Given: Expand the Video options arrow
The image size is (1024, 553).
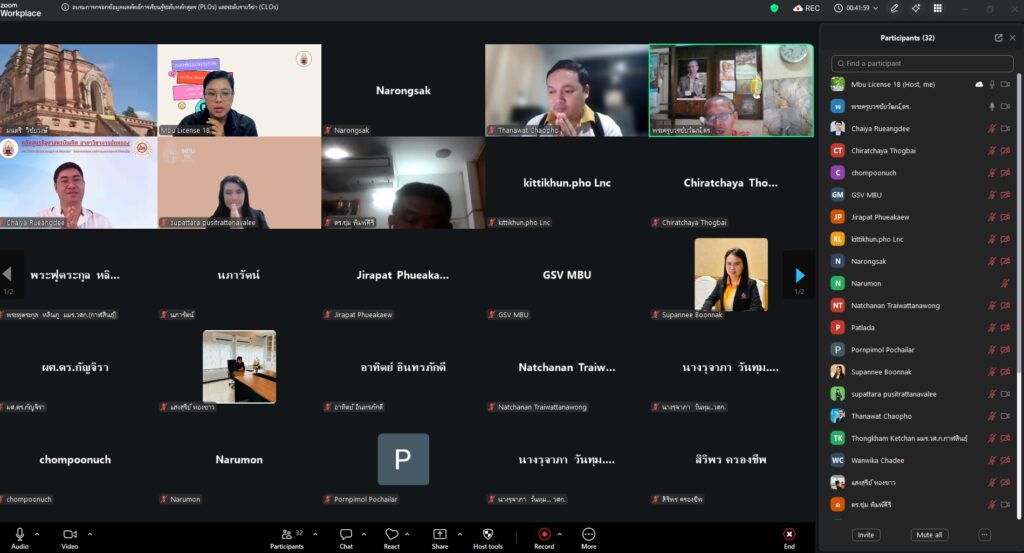Looking at the screenshot, I should [x=90, y=534].
